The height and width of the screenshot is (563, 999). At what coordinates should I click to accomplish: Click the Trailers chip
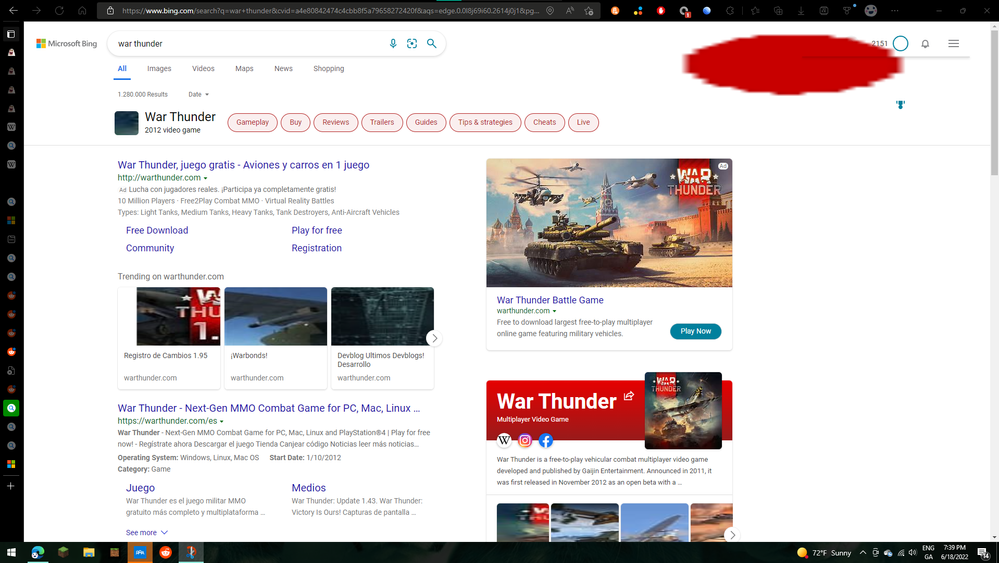pyautogui.click(x=382, y=122)
